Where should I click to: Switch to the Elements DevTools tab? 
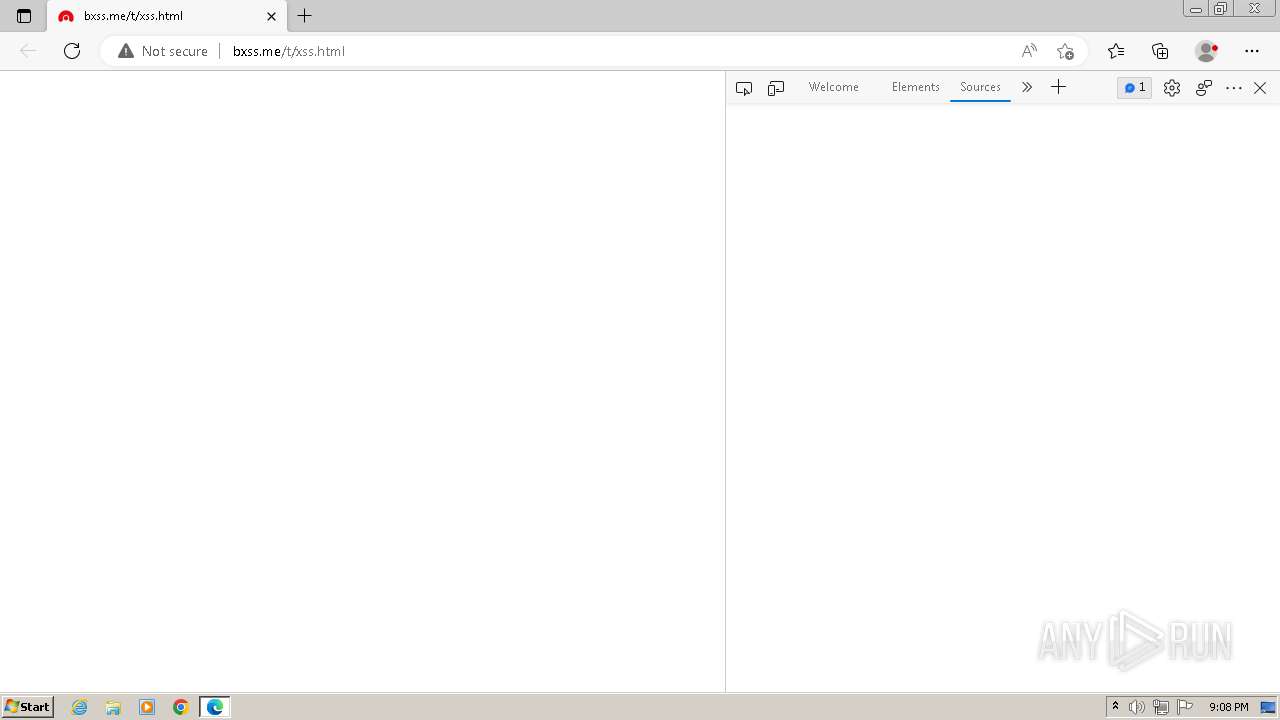[916, 87]
